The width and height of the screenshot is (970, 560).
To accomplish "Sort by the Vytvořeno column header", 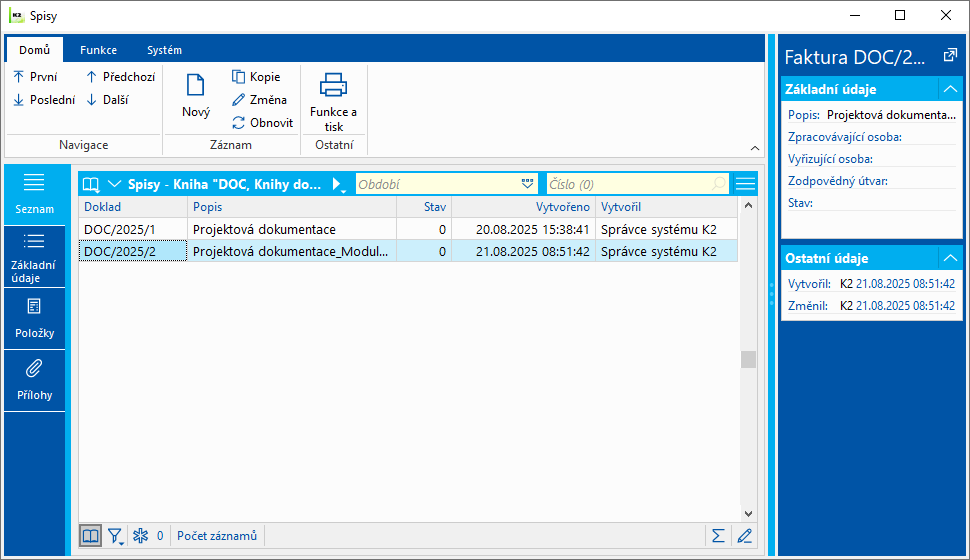I will coord(523,207).
